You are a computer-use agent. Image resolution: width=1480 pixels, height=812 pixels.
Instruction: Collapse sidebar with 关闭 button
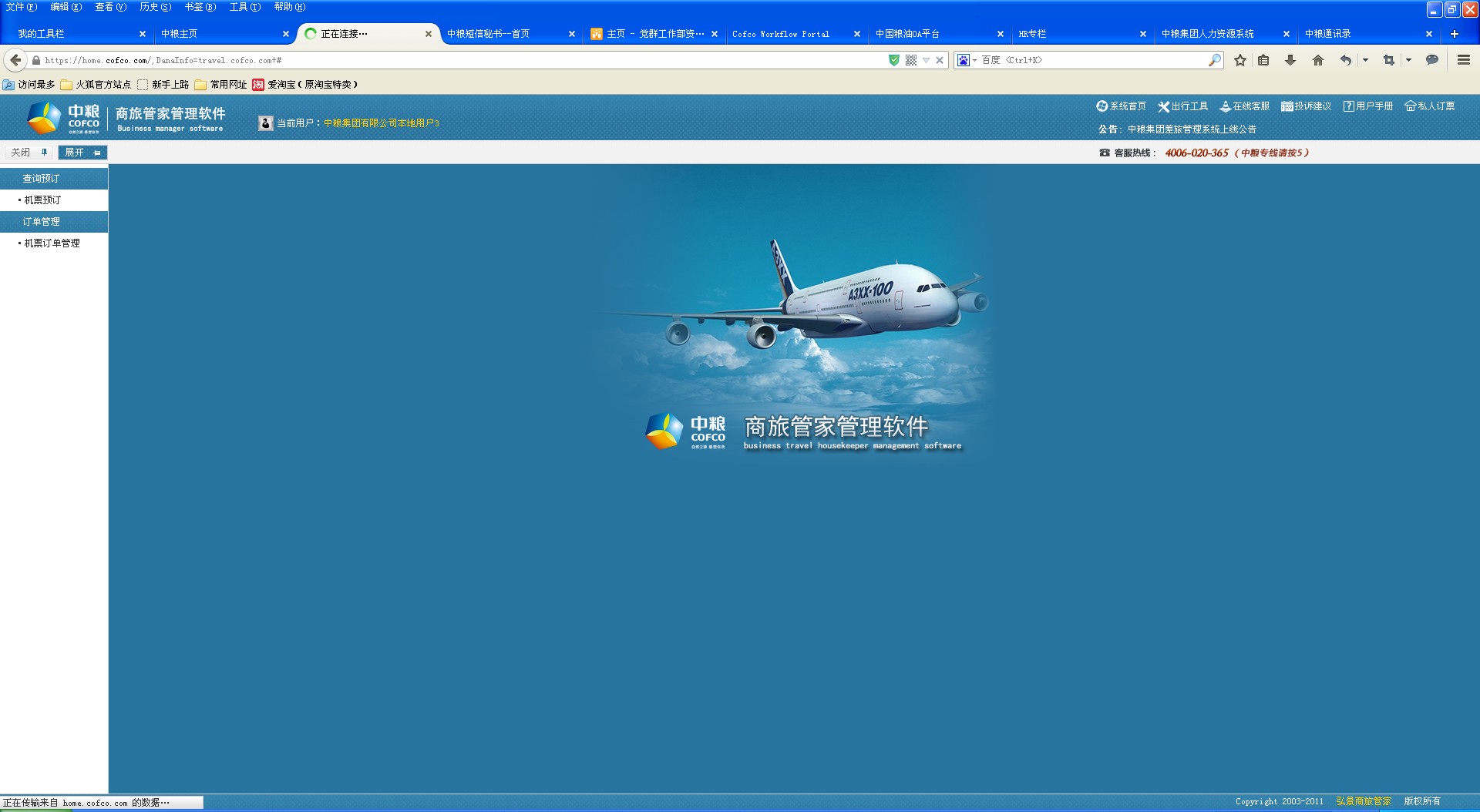point(29,153)
